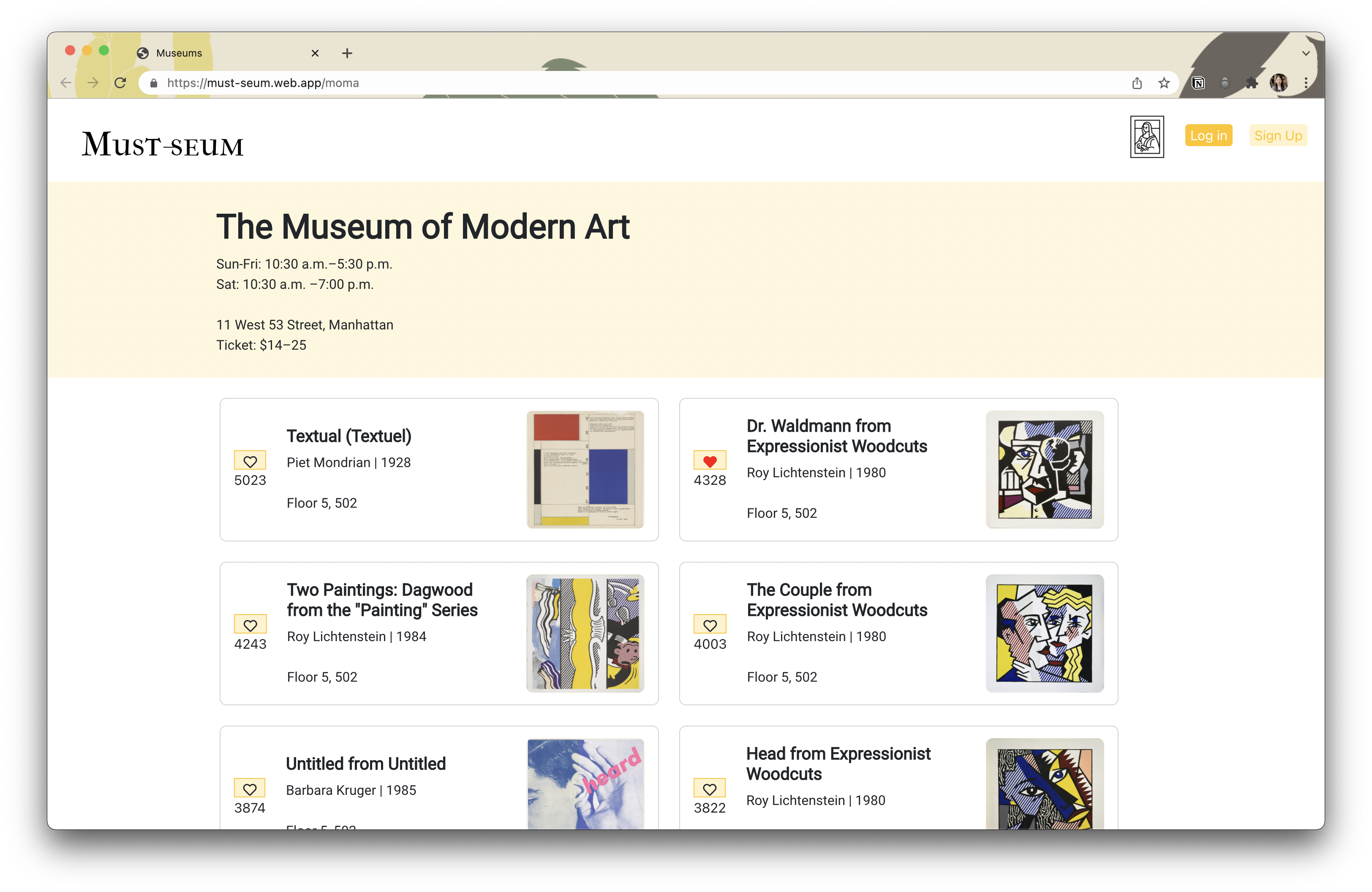Open the Extensions puzzle icon

pos(1252,83)
